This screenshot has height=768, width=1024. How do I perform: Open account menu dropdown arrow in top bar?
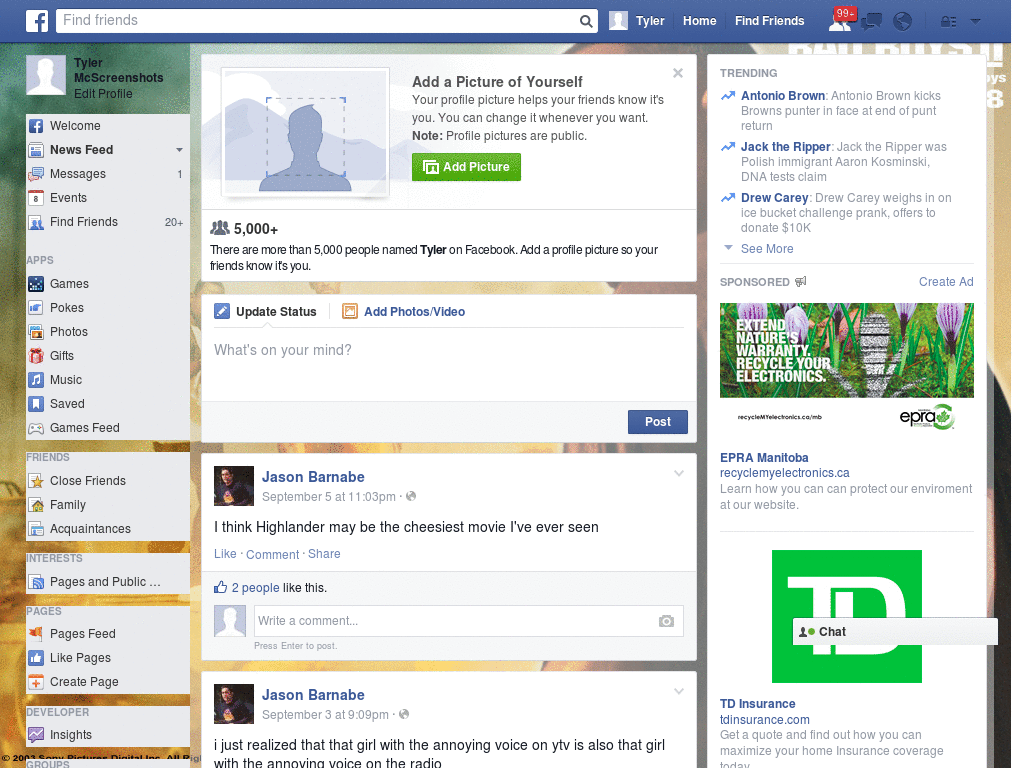(x=976, y=21)
